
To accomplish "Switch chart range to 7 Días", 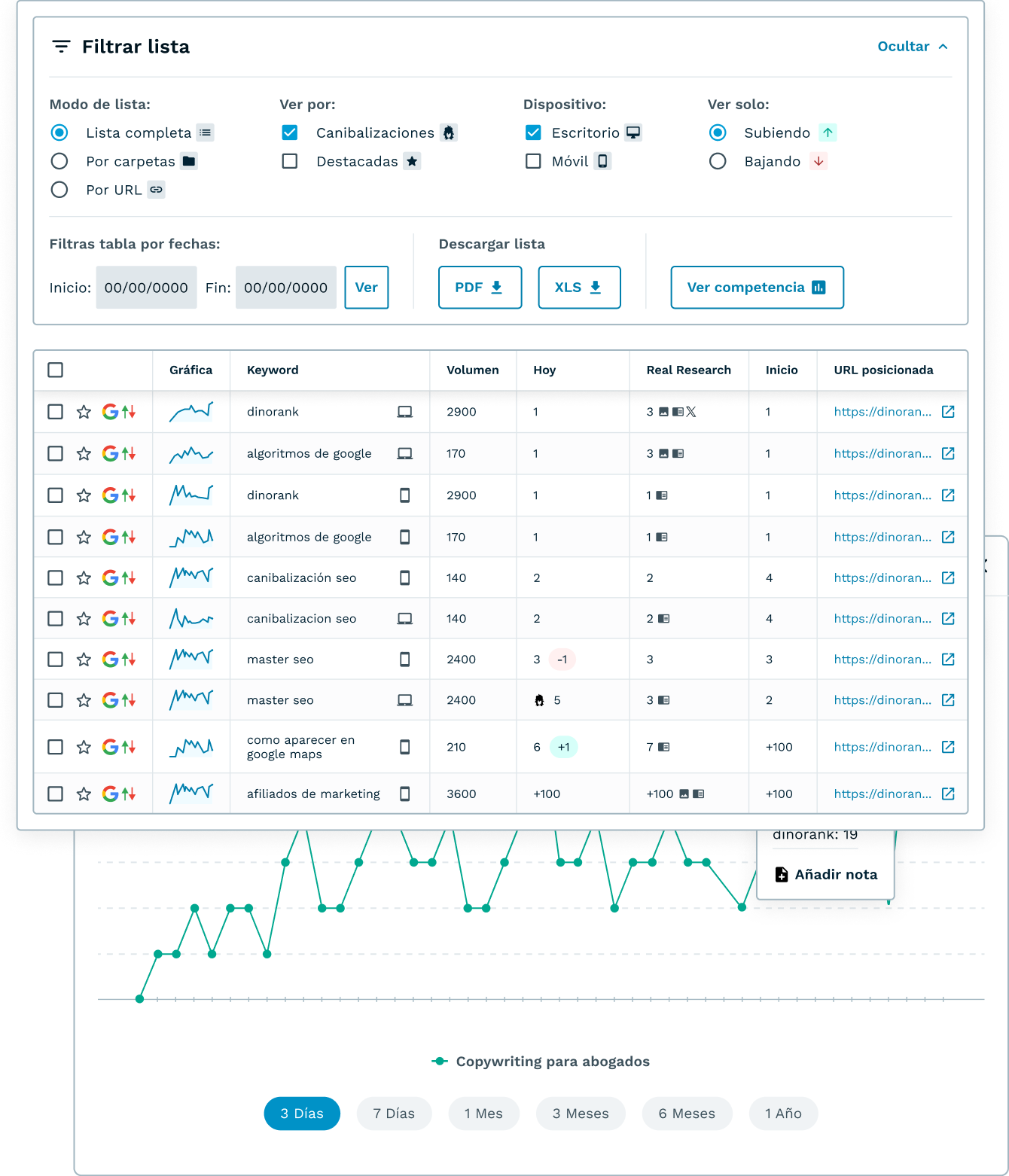I will pyautogui.click(x=394, y=1114).
